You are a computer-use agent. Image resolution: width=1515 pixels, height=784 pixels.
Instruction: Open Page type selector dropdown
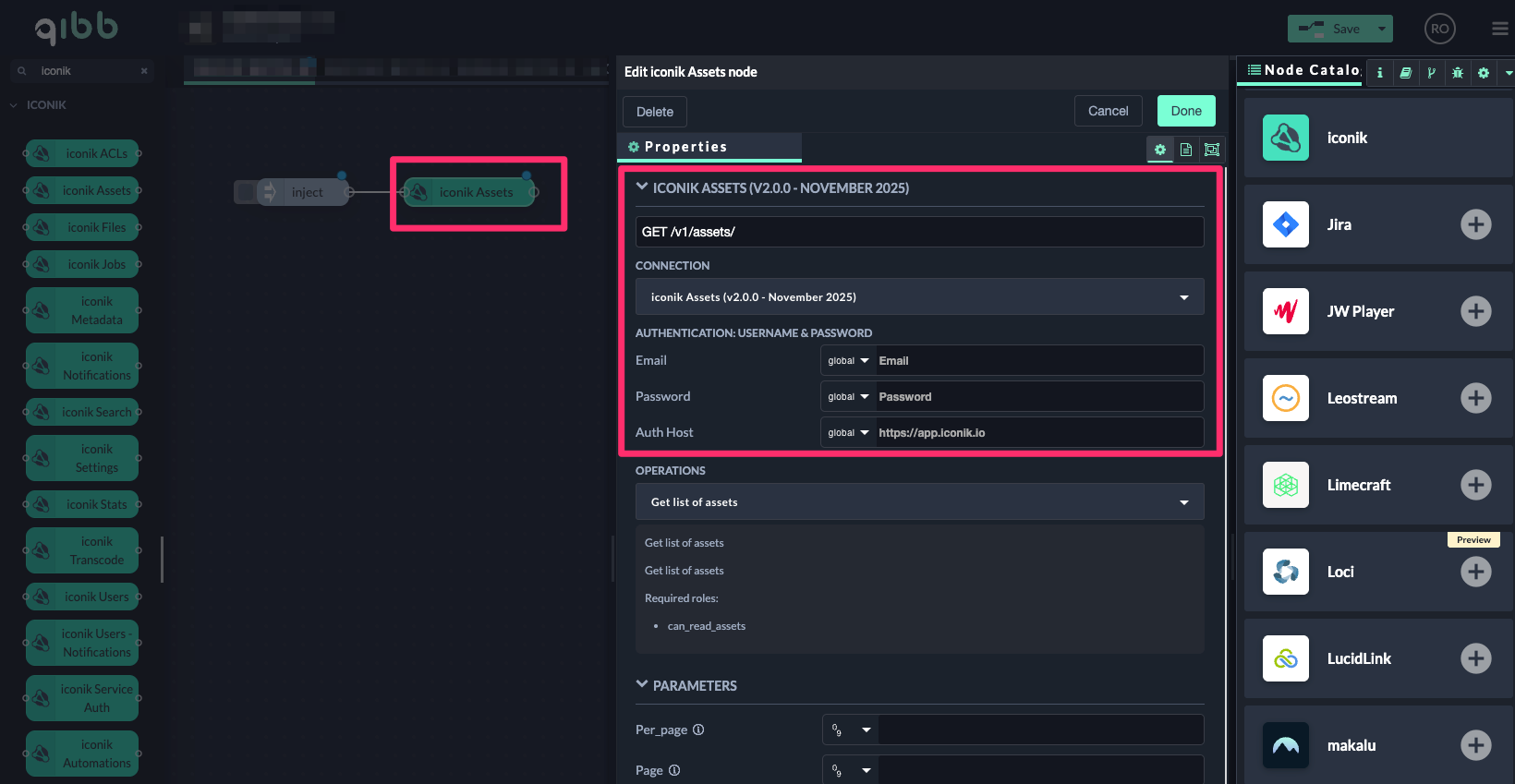point(851,770)
